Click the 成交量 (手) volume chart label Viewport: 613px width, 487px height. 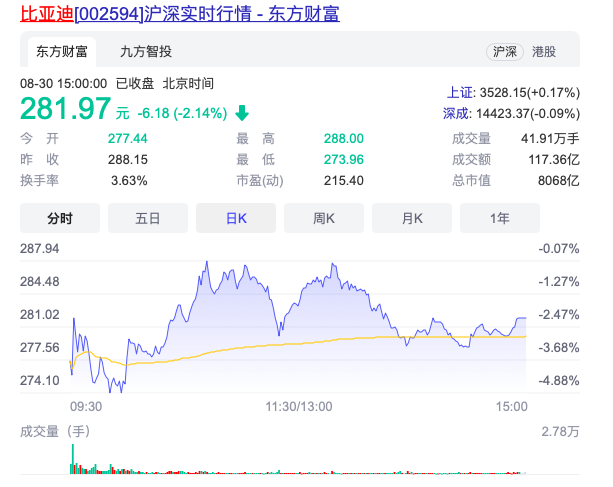[x=55, y=431]
